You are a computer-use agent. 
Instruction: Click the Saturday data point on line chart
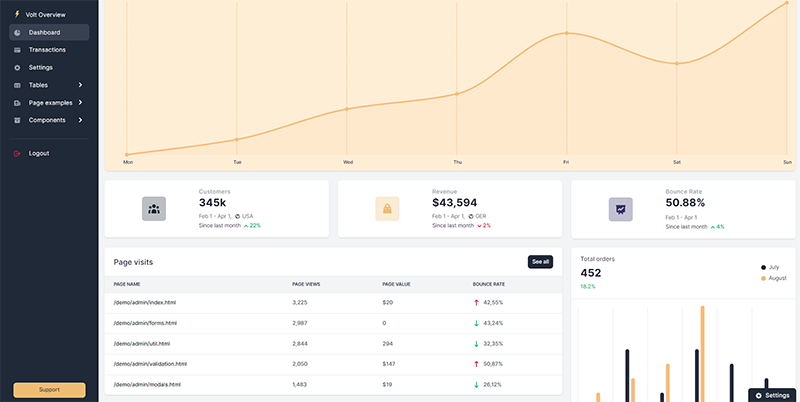coord(677,63)
